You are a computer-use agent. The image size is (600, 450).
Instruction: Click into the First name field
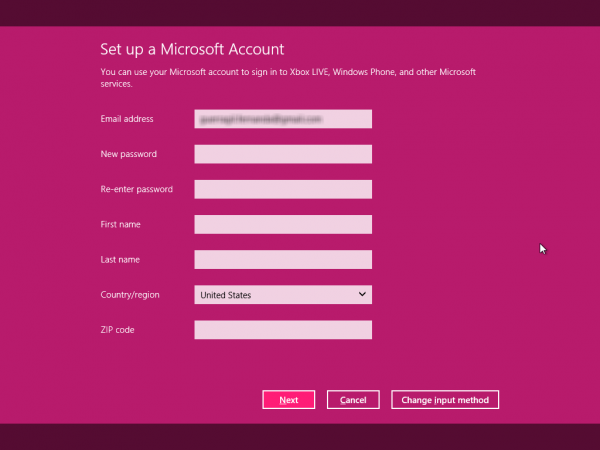283,224
